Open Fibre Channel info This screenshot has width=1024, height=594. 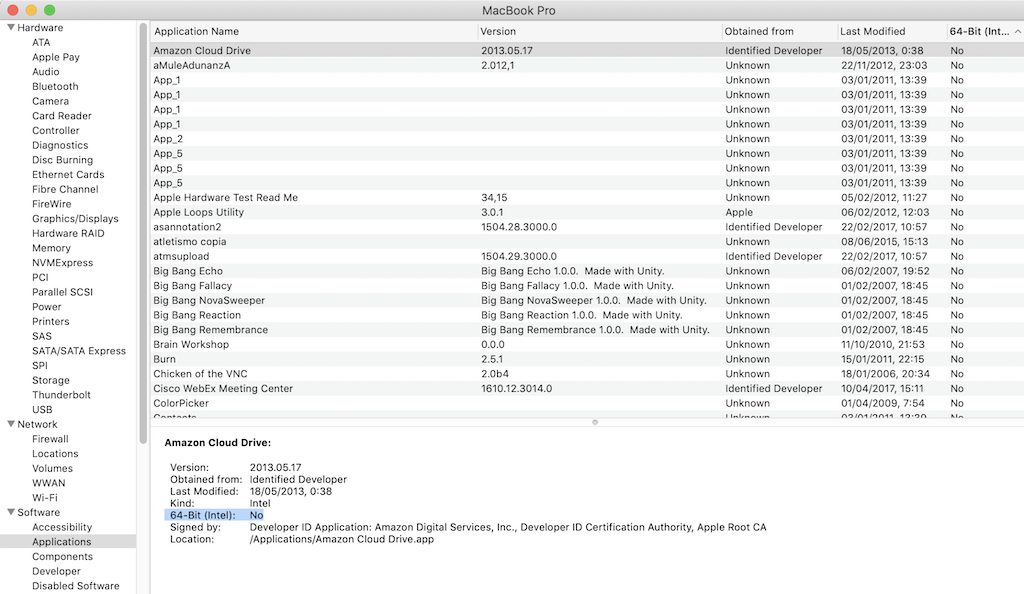coord(65,189)
